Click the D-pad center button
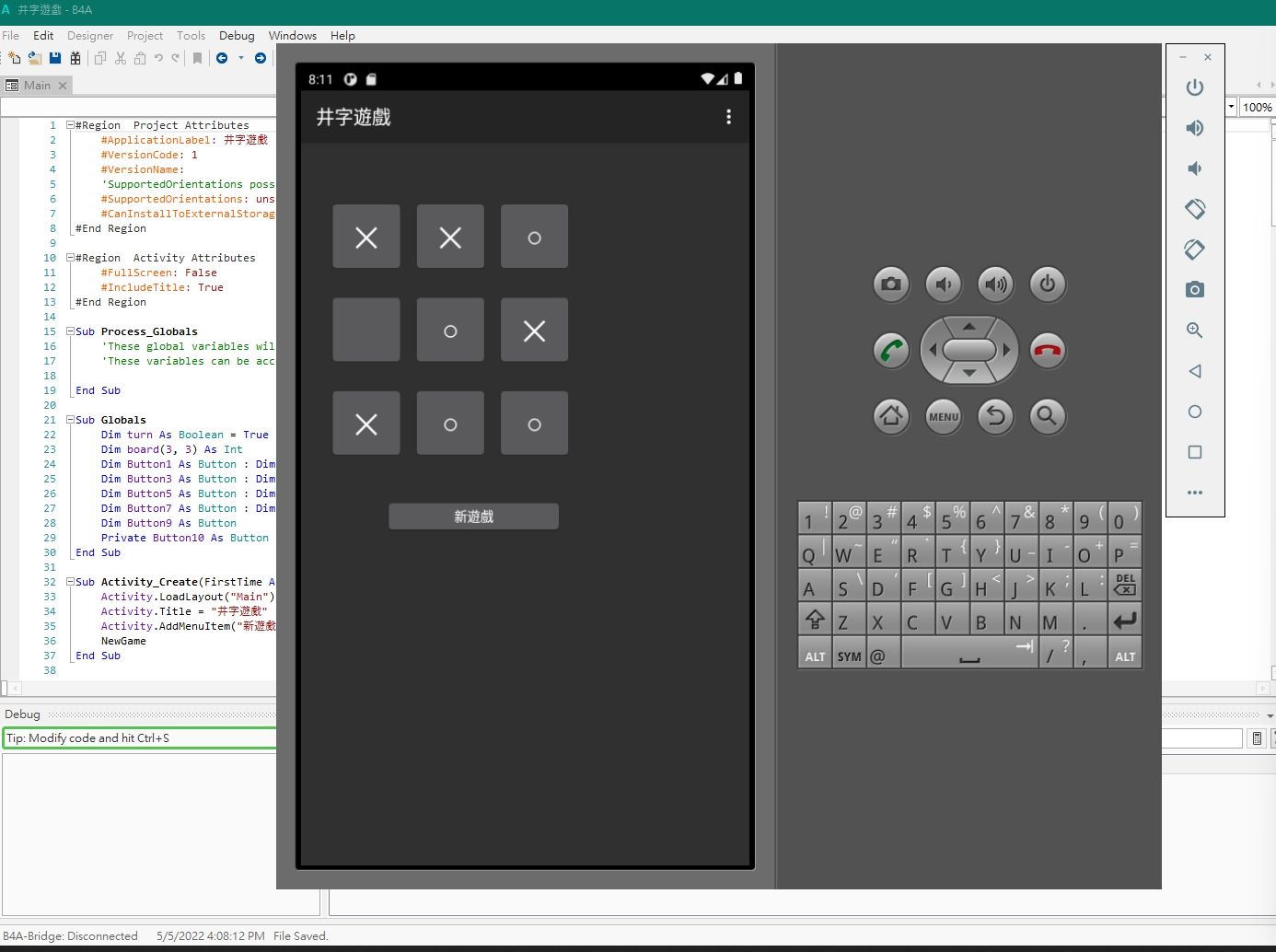The height and width of the screenshot is (952, 1276). pos(969,350)
